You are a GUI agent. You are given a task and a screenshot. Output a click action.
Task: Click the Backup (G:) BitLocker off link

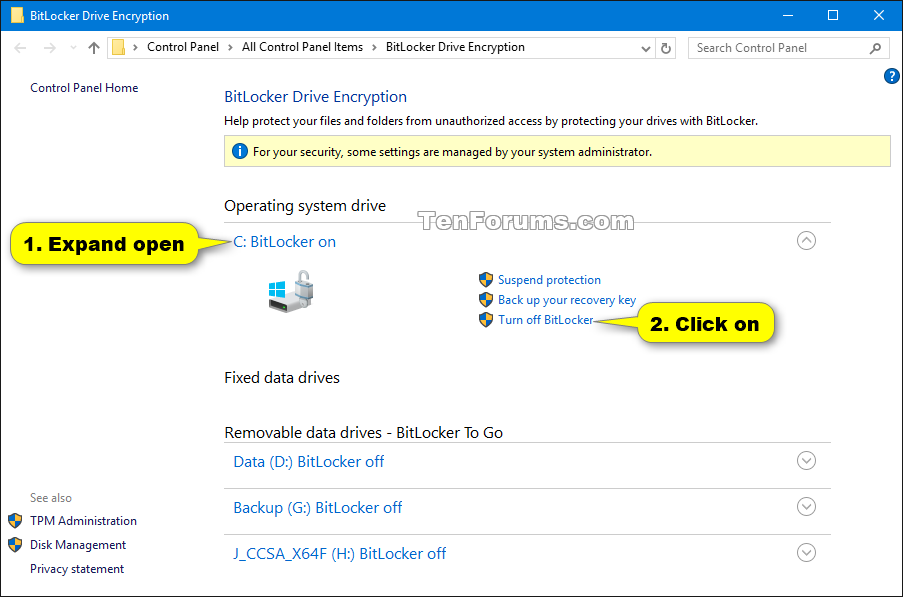[317, 508]
